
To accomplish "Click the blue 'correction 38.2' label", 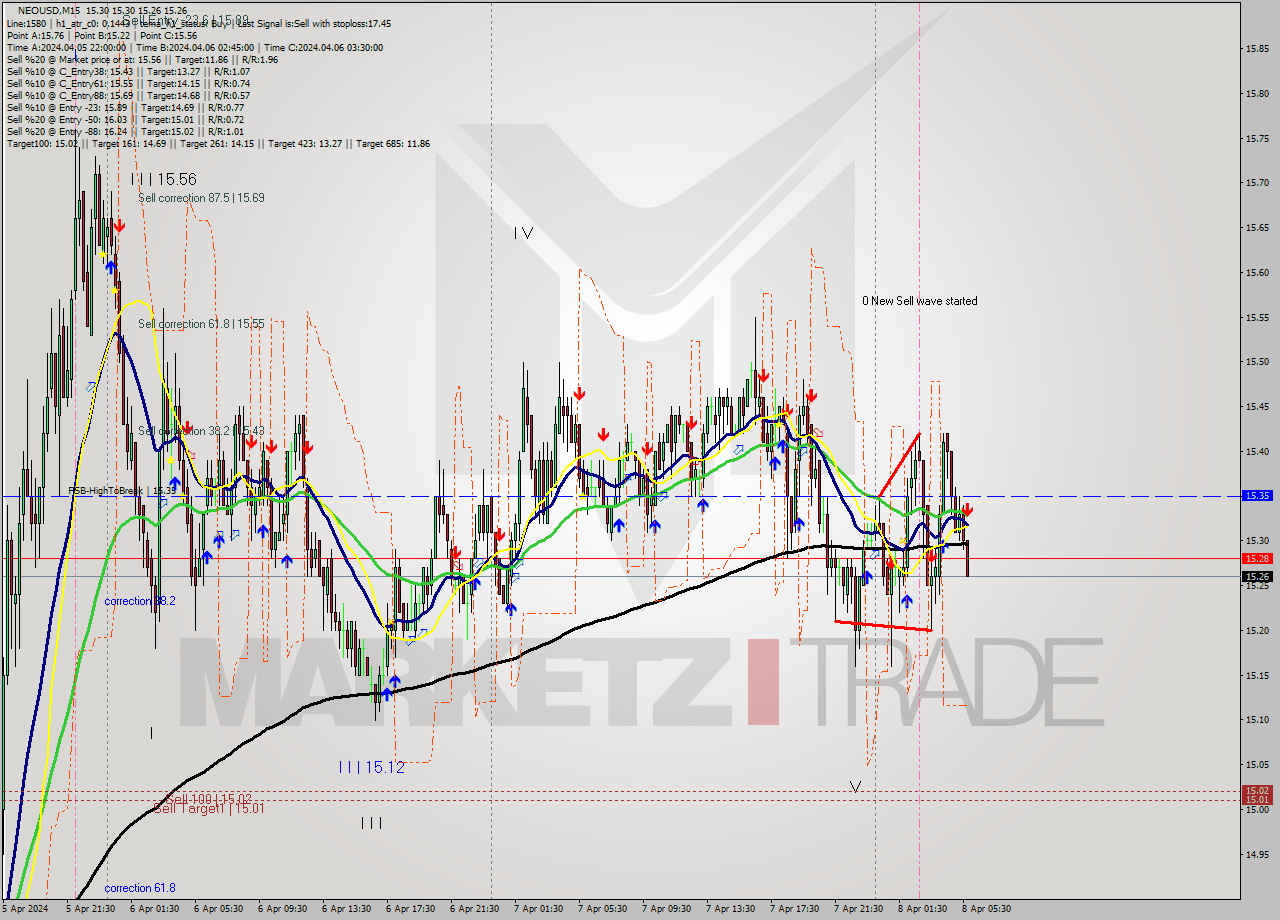I will pyautogui.click(x=140, y=601).
